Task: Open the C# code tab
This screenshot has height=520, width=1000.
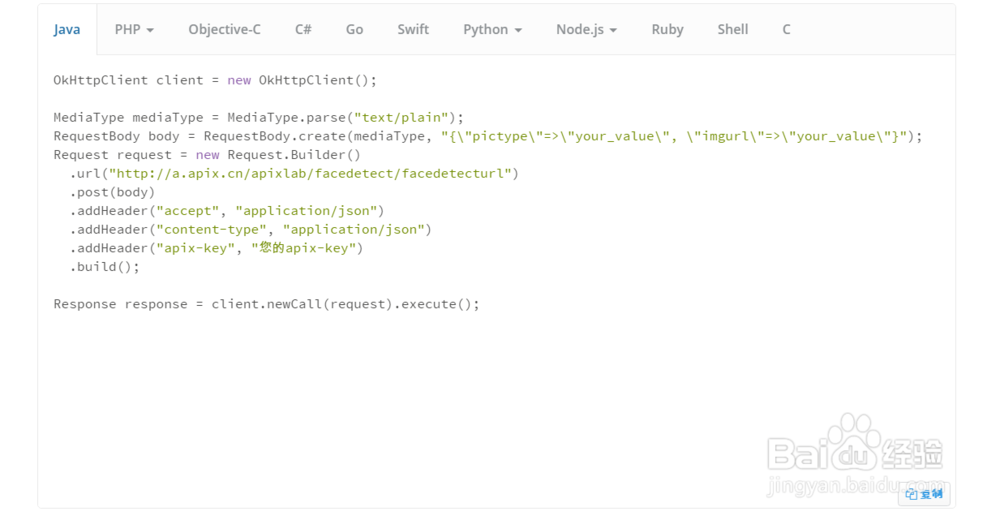Action: 303,30
